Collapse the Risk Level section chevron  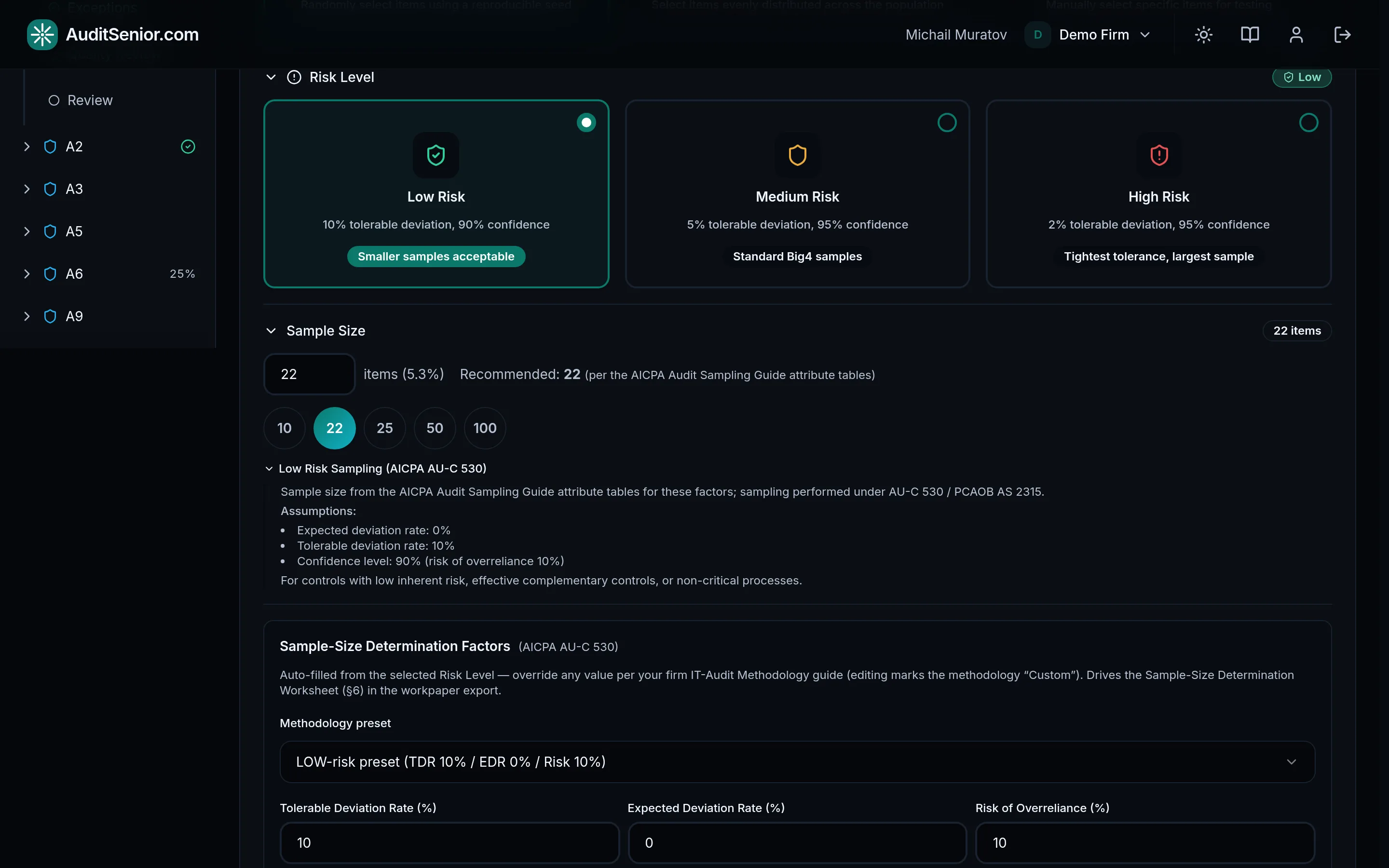coord(271,77)
